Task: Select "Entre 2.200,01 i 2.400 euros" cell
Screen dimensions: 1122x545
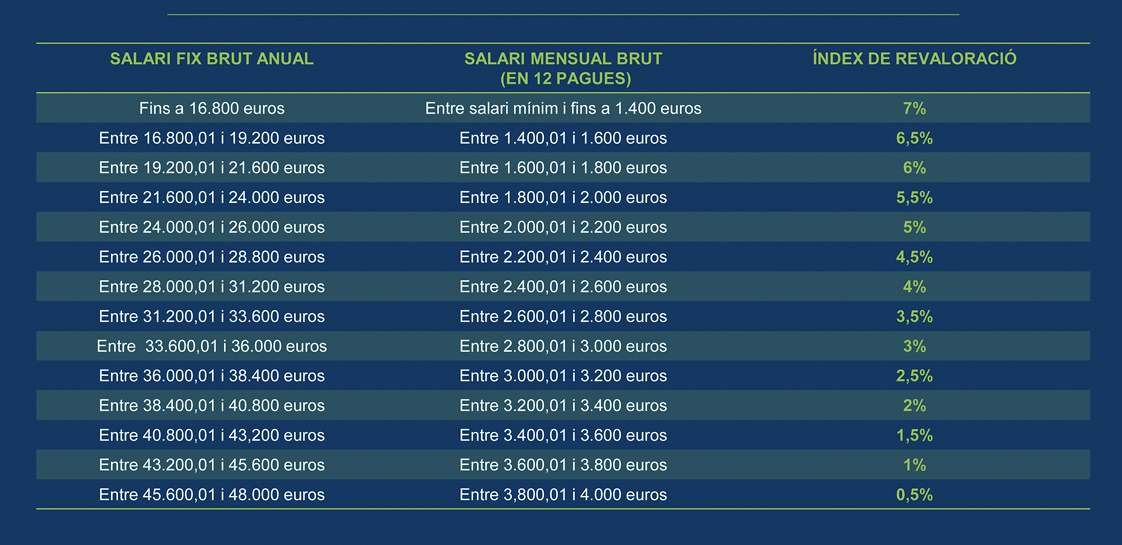Action: (563, 257)
